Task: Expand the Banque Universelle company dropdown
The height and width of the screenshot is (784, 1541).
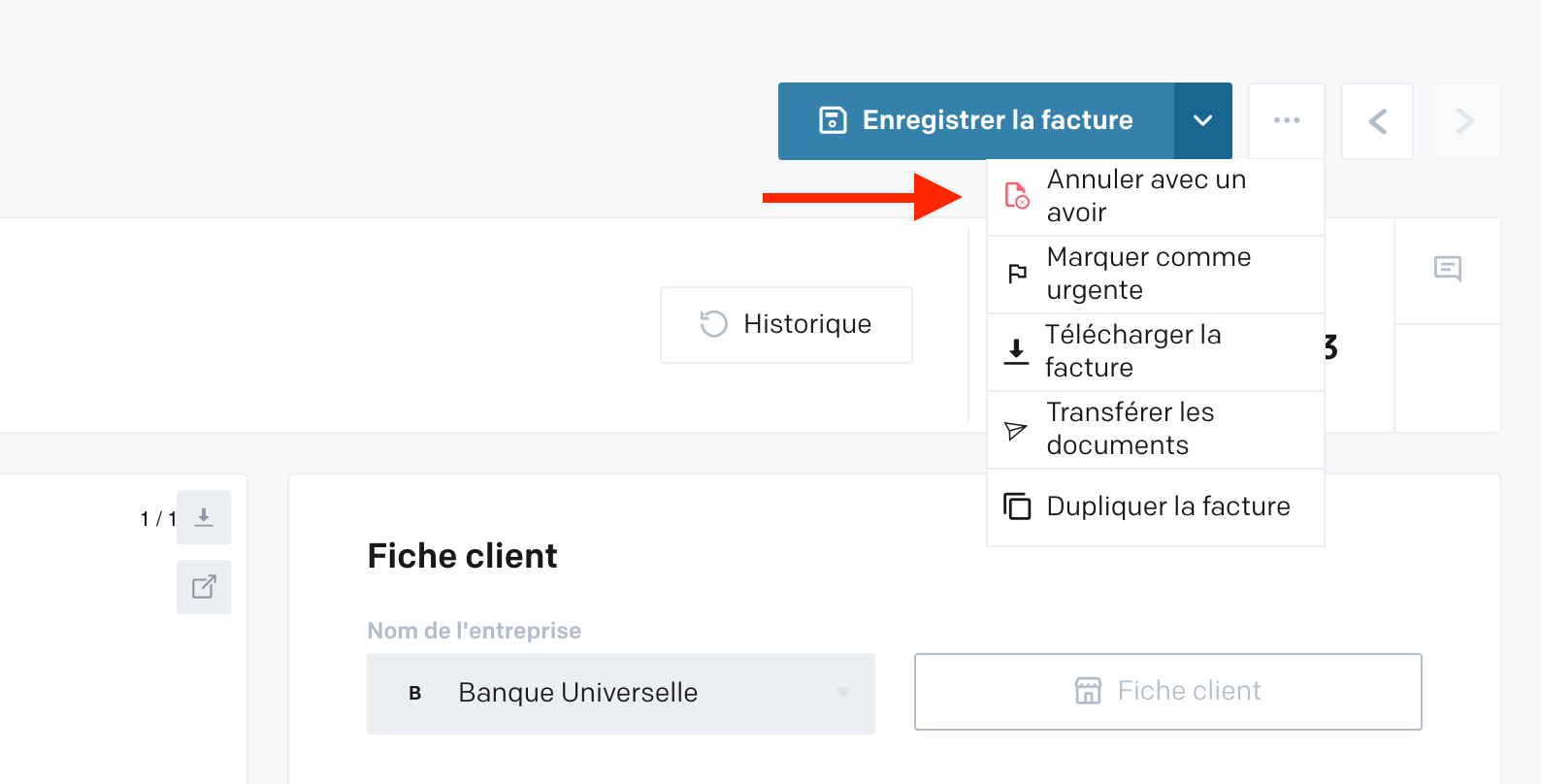Action: tap(621, 693)
